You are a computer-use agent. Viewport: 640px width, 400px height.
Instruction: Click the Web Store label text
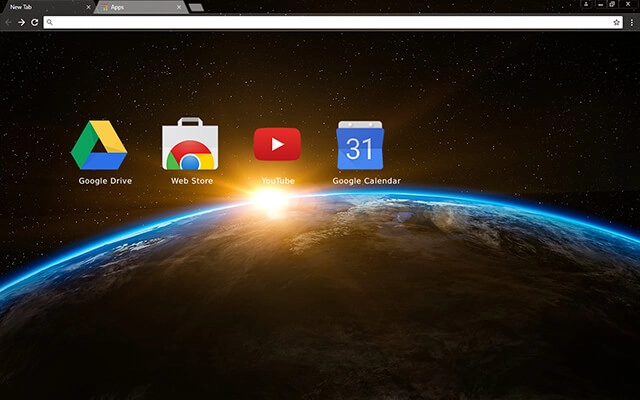point(192,181)
